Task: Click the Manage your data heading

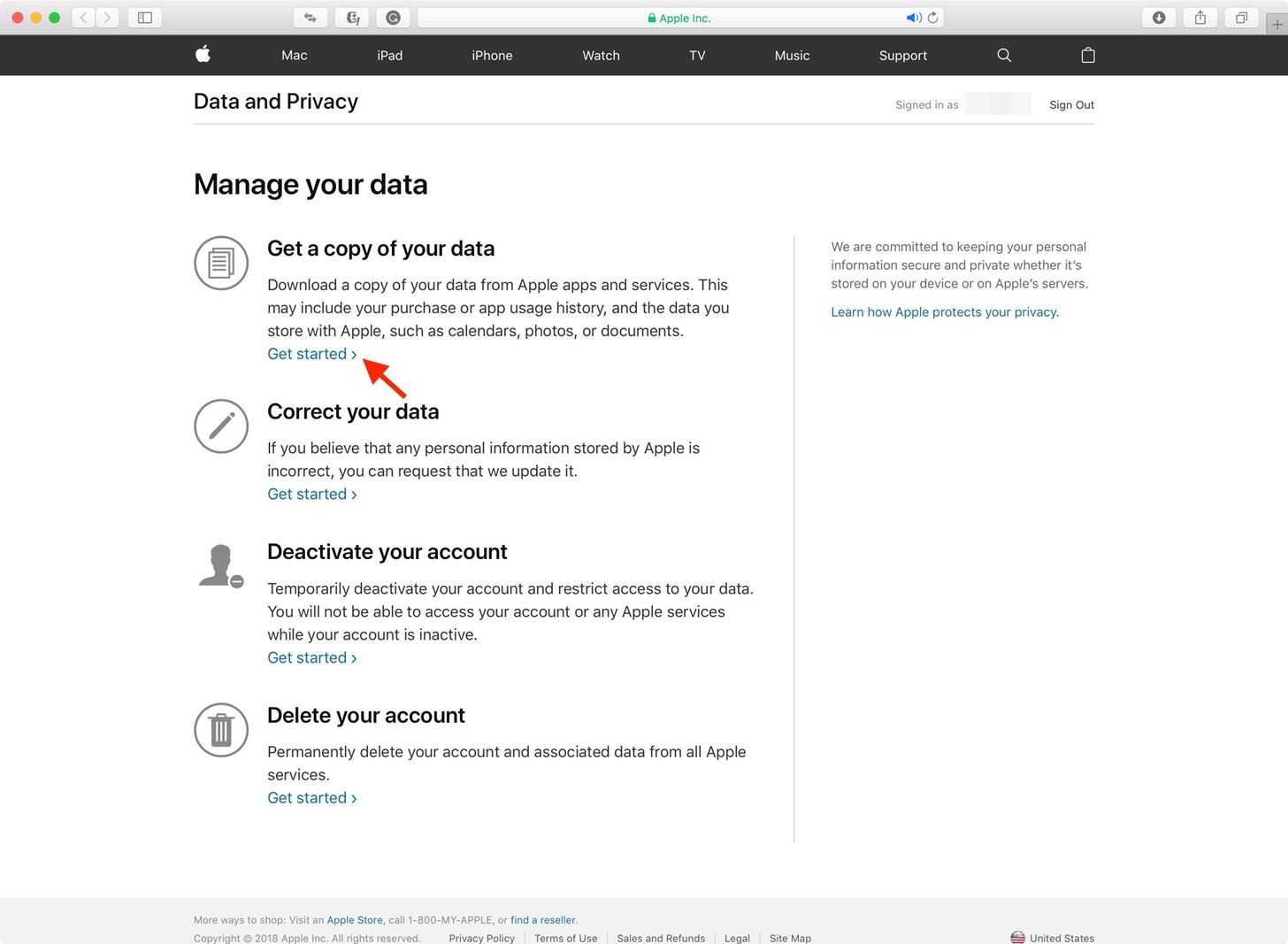Action: (310, 184)
